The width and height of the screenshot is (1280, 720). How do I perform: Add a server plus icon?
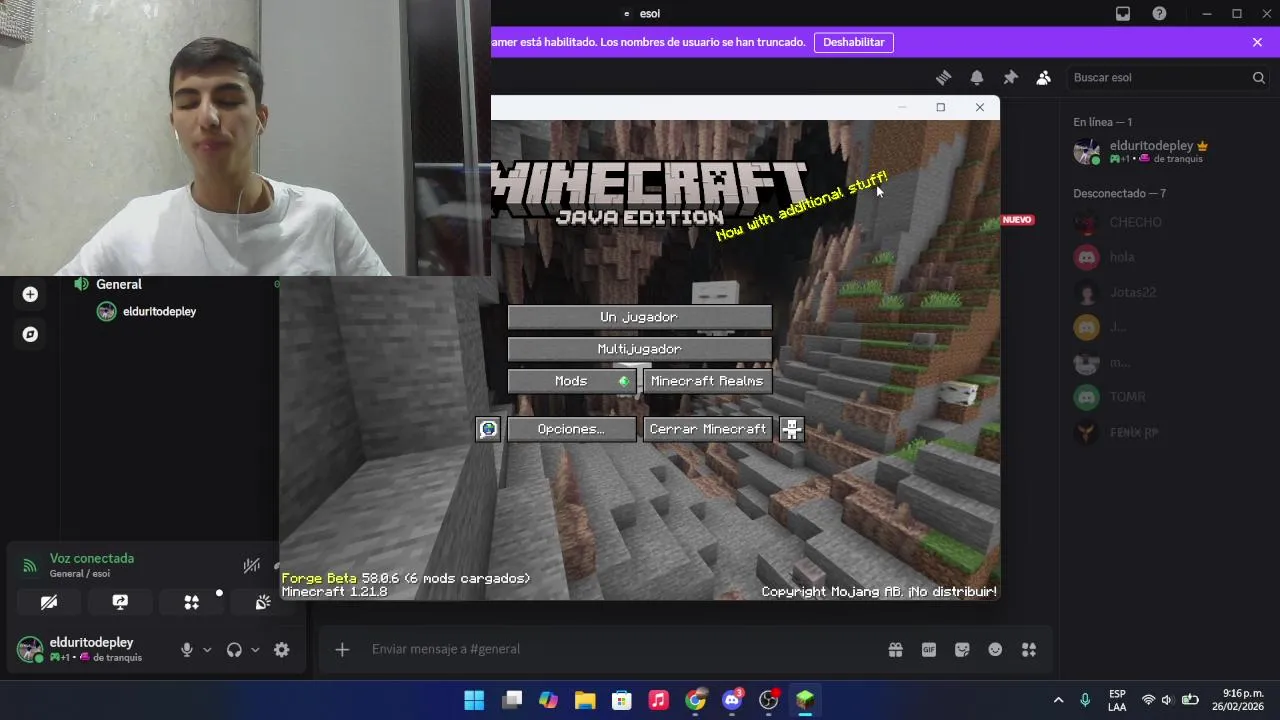pos(30,294)
